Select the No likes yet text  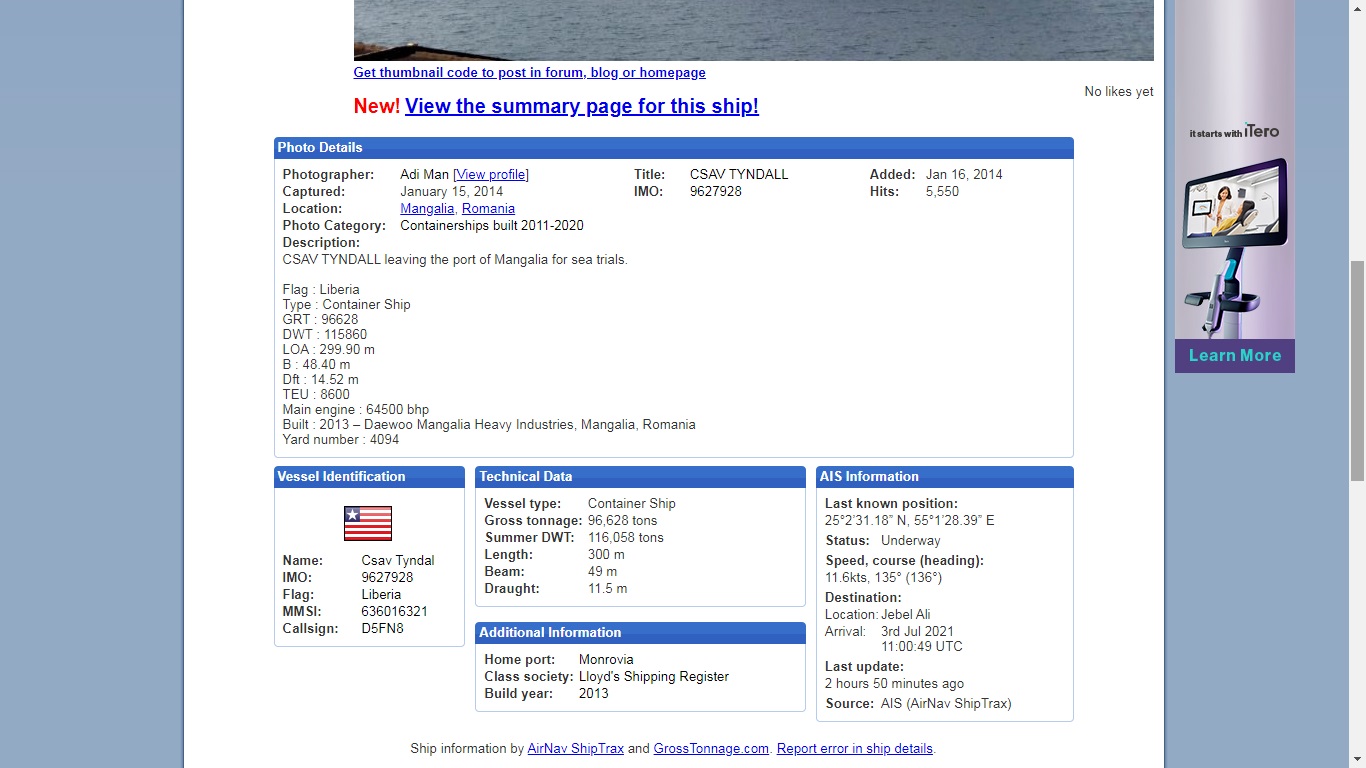(x=1119, y=92)
